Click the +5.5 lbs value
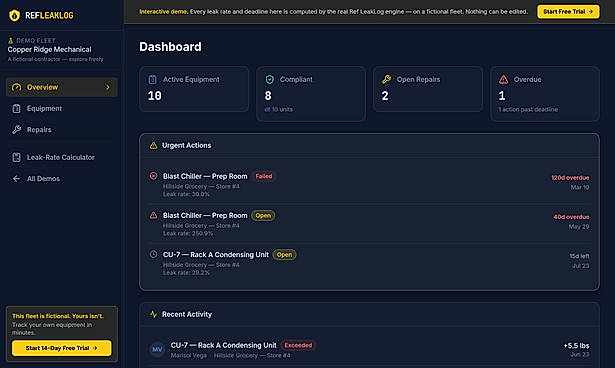The image size is (615, 368). 576,346
